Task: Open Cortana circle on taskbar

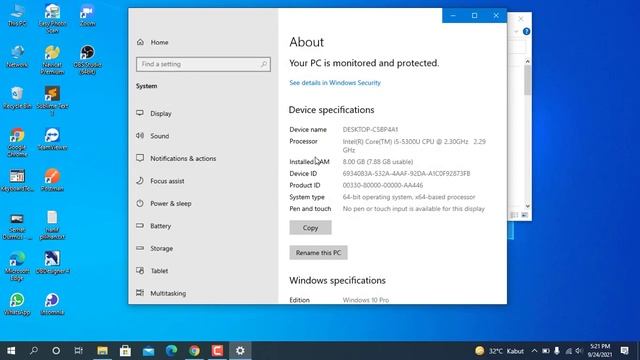Action: pos(56,351)
